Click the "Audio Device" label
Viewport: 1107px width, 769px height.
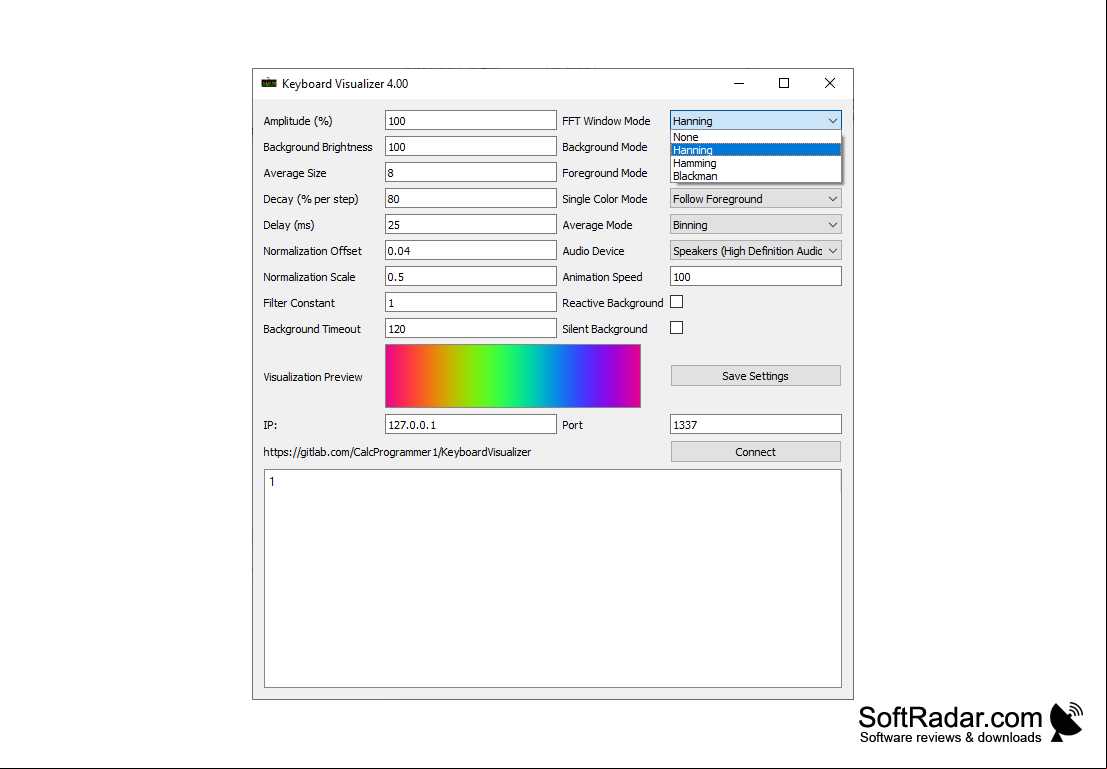593,251
